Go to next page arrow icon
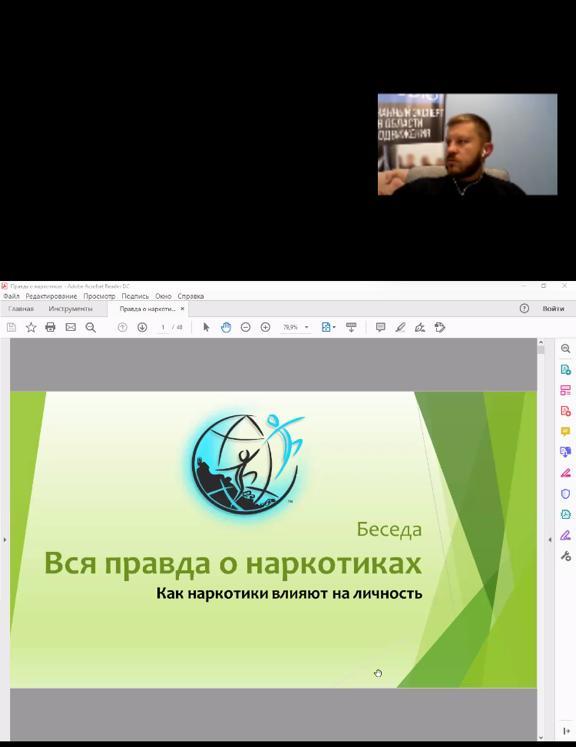The width and height of the screenshot is (576, 747). click(x=142, y=327)
